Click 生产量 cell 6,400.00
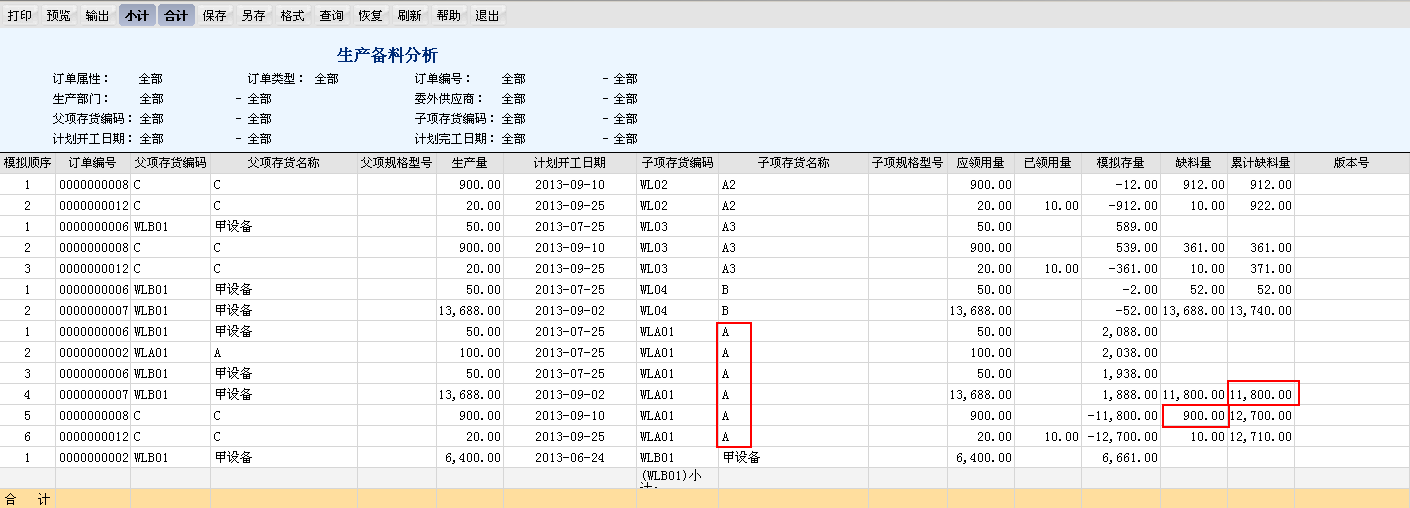Viewport: 1410px width, 508px height. click(x=469, y=457)
